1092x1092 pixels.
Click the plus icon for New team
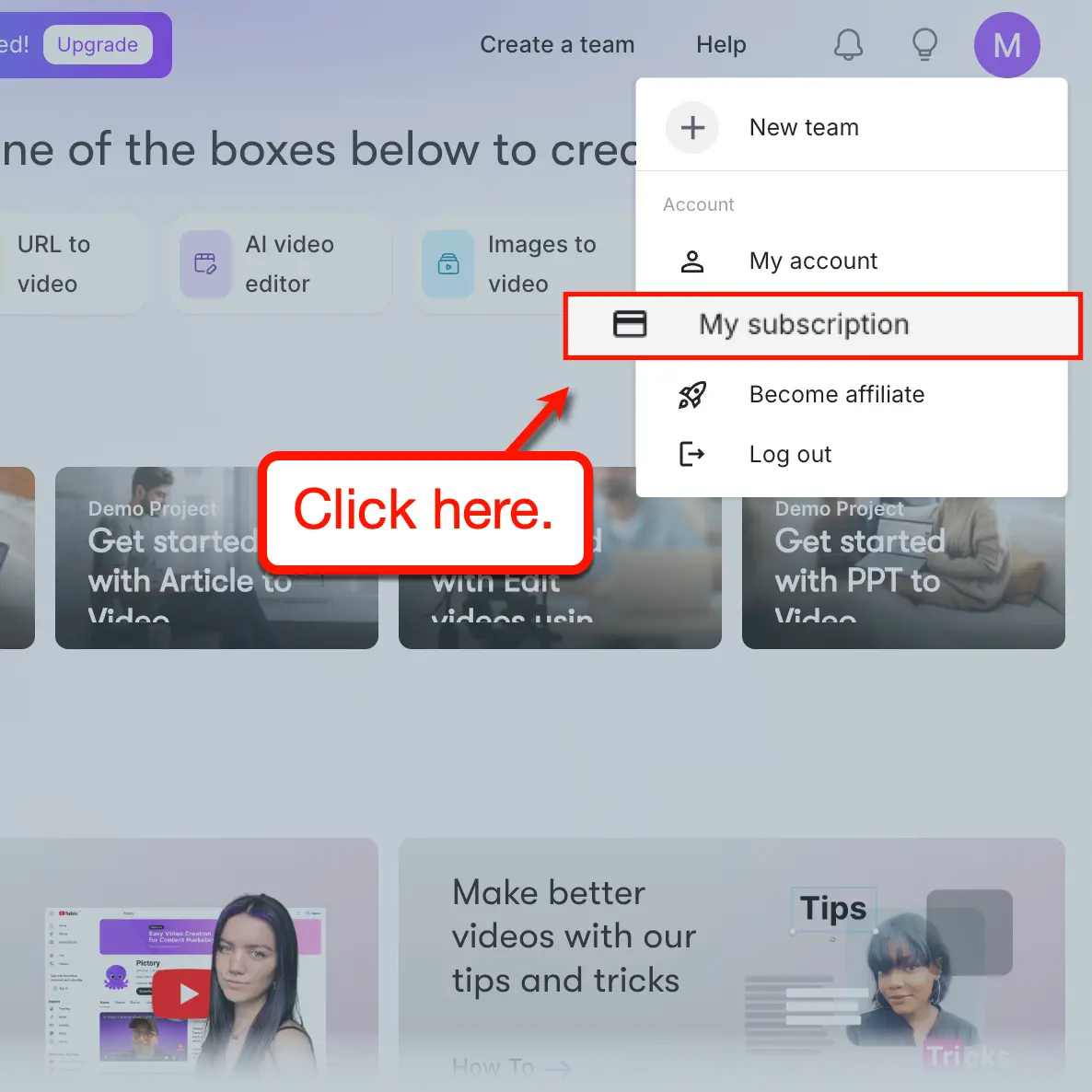692,127
